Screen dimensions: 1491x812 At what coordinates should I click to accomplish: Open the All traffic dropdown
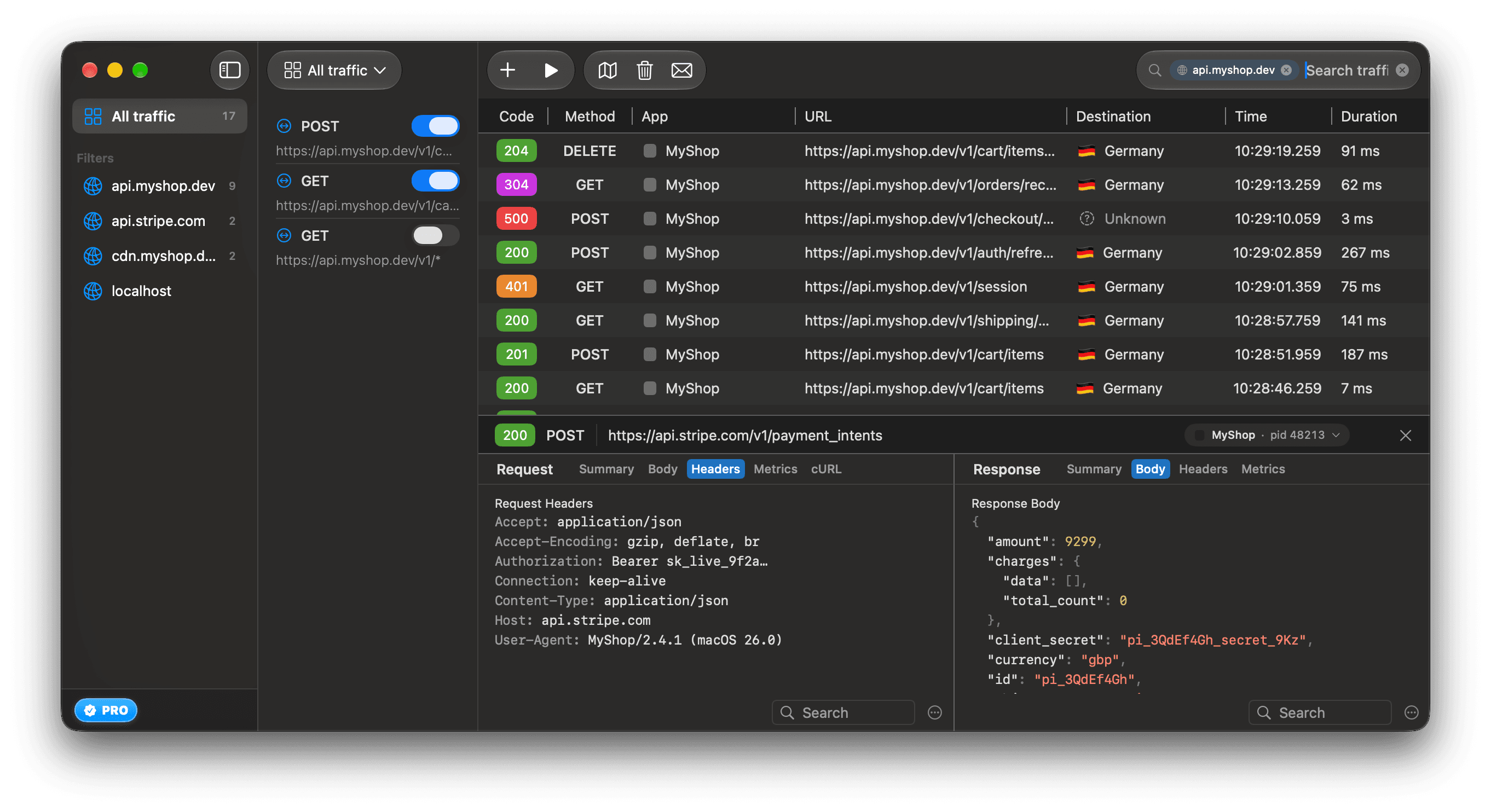tap(334, 70)
